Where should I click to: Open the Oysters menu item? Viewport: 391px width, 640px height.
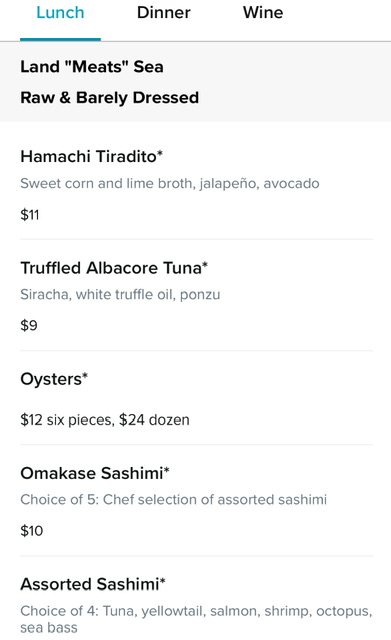[x=54, y=379]
